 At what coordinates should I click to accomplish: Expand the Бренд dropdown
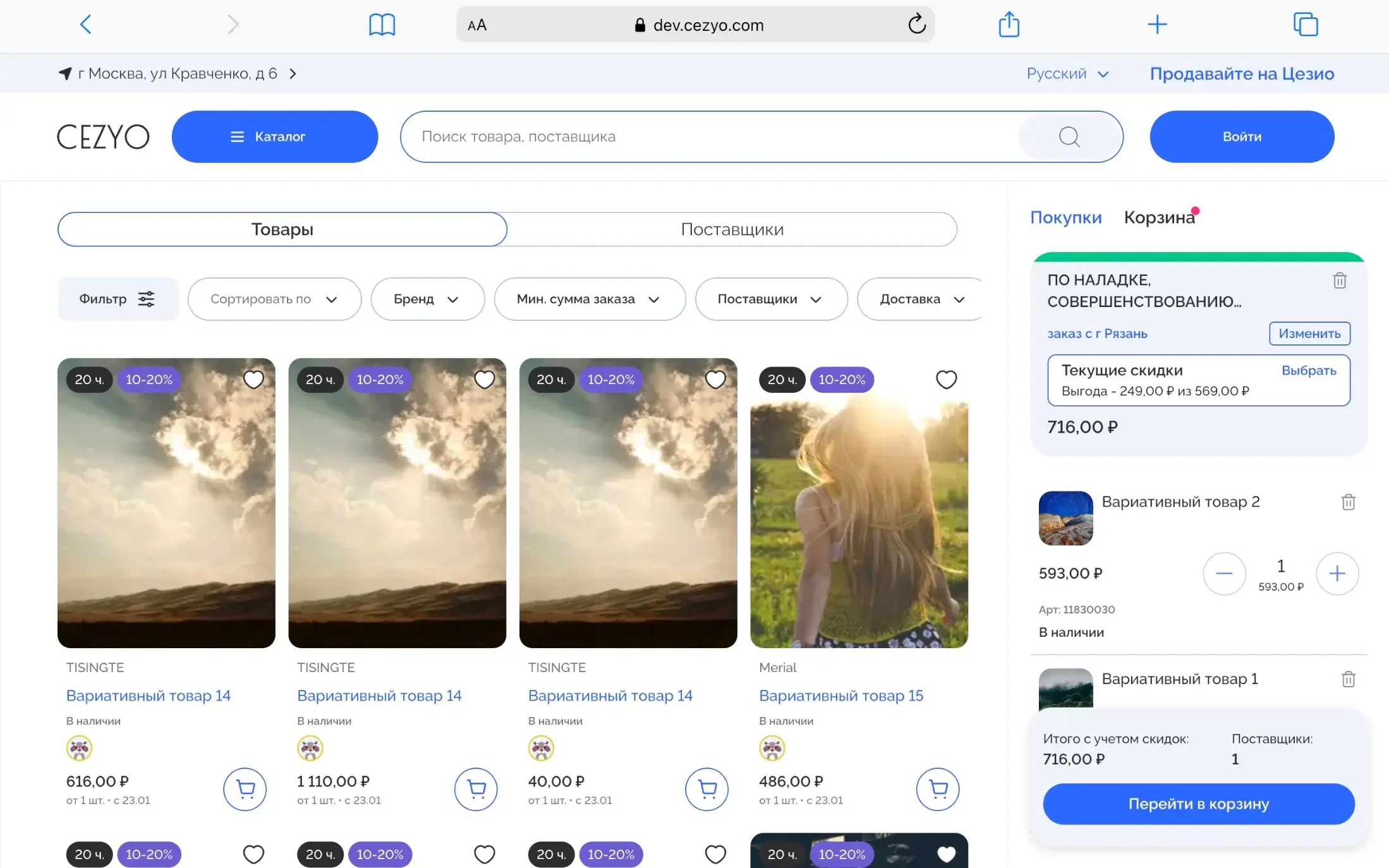click(x=427, y=299)
